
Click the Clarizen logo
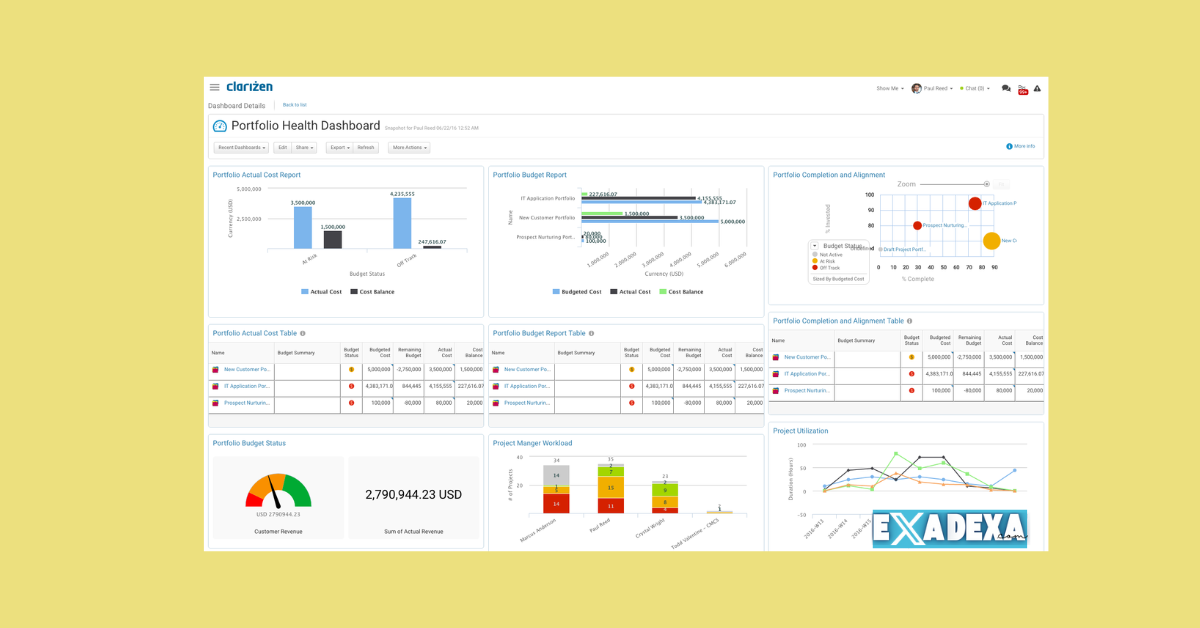click(x=249, y=87)
